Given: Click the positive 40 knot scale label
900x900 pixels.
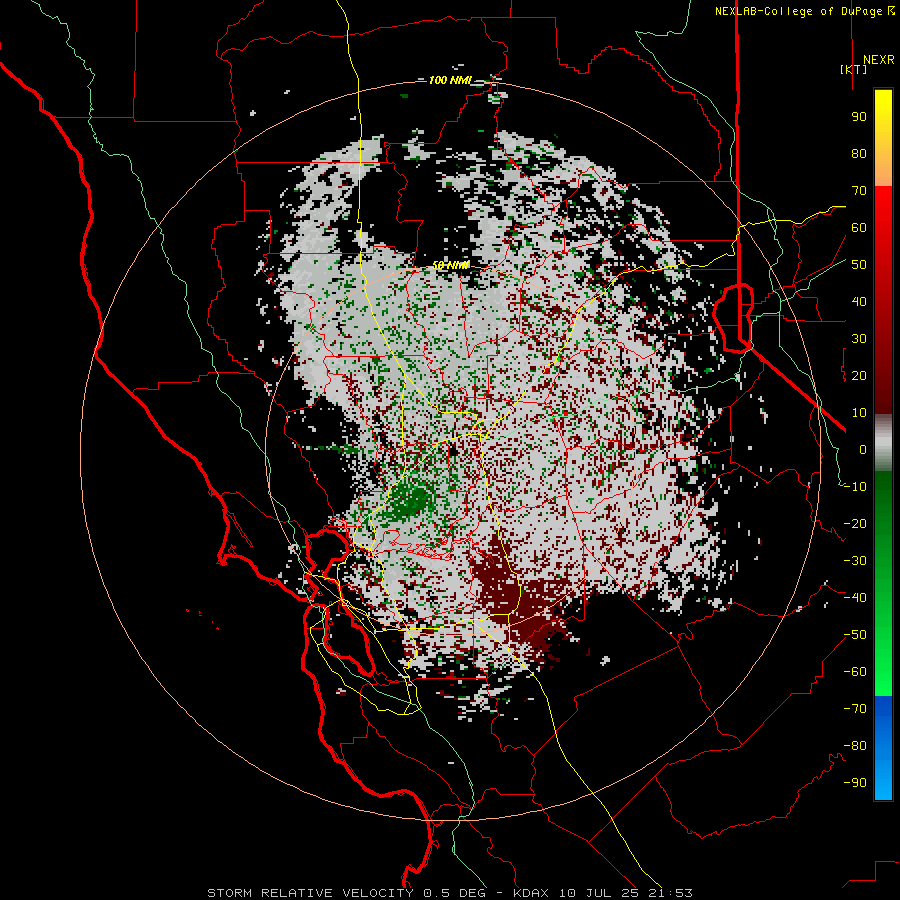Looking at the screenshot, I should [859, 302].
